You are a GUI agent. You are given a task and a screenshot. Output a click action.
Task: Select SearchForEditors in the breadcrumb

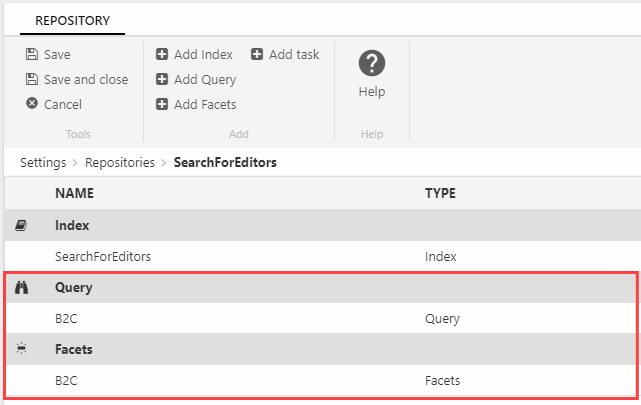pyautogui.click(x=225, y=161)
